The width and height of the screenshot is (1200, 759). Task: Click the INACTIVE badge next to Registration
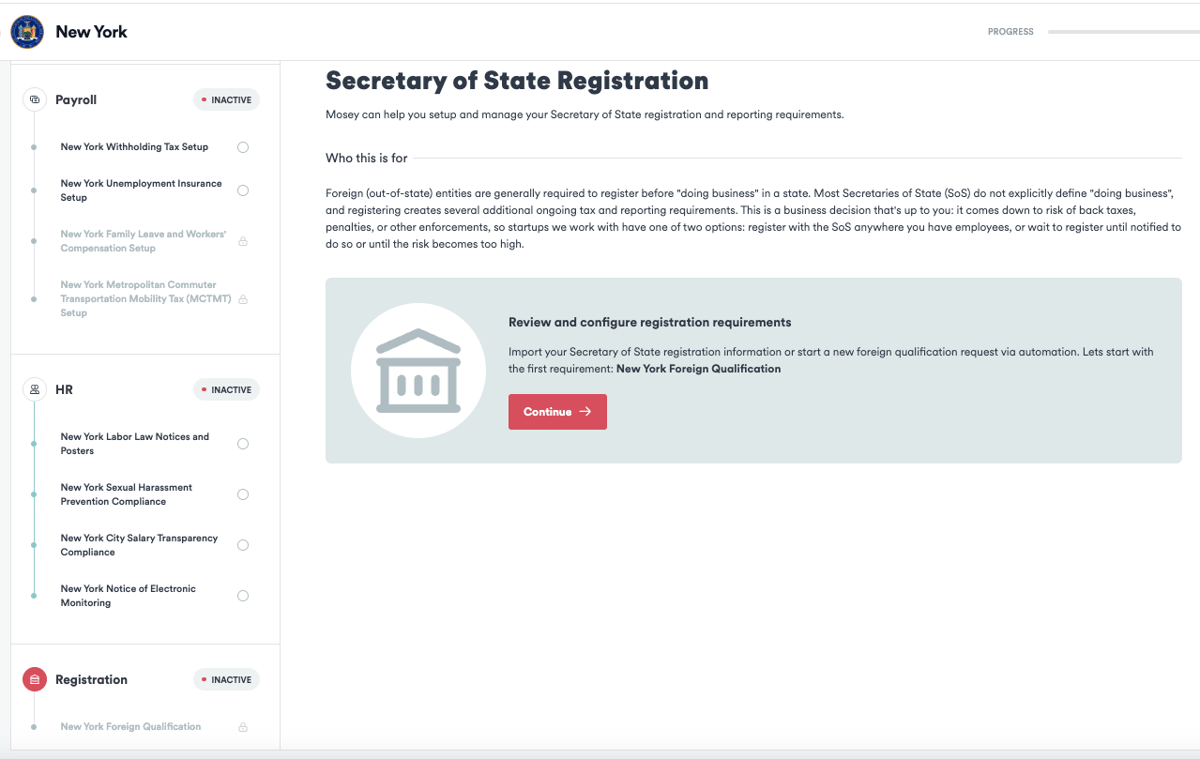tap(226, 679)
